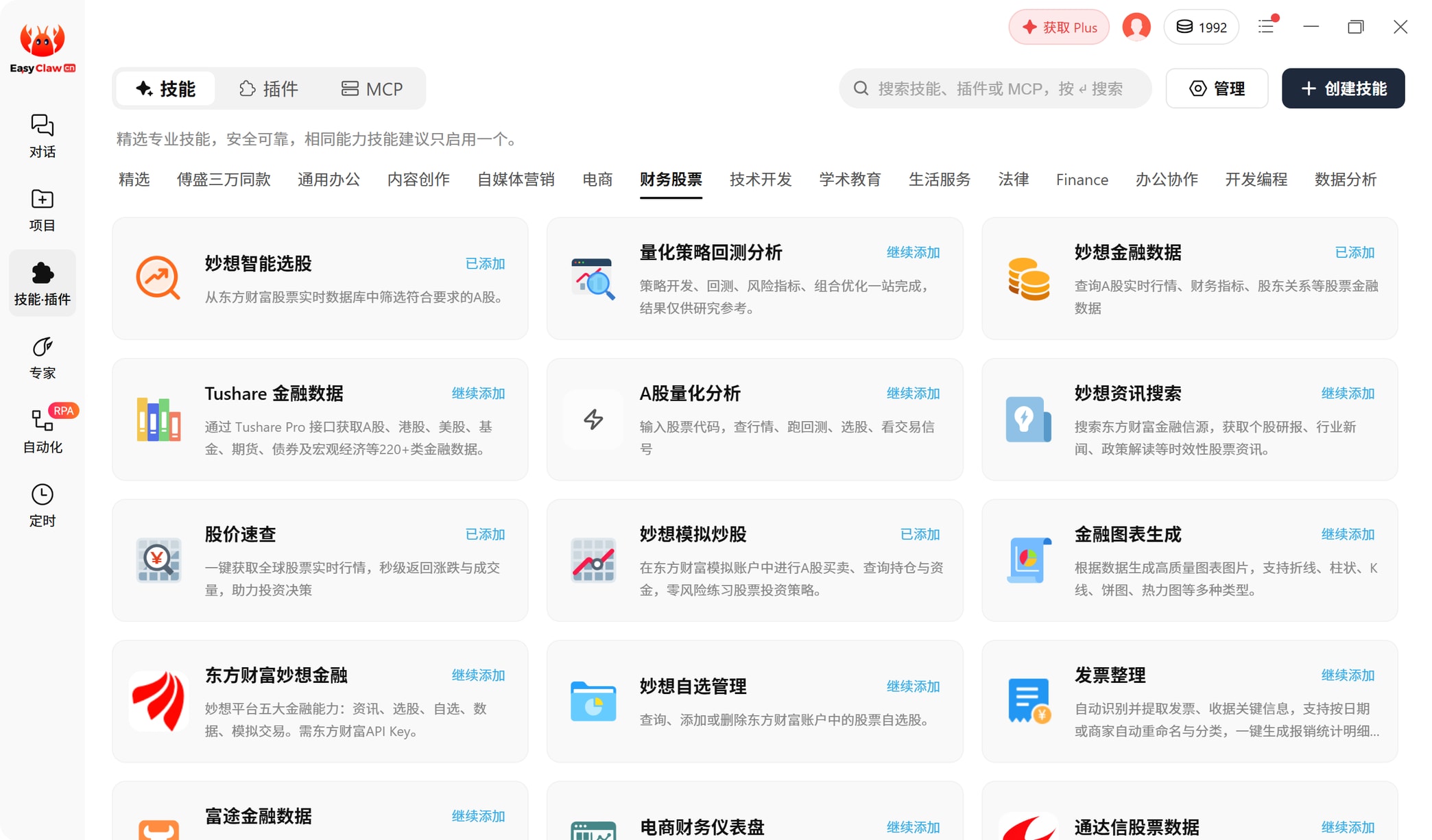The image size is (1432, 840).
Task: Click the EasyClaw logo
Action: coord(43,48)
